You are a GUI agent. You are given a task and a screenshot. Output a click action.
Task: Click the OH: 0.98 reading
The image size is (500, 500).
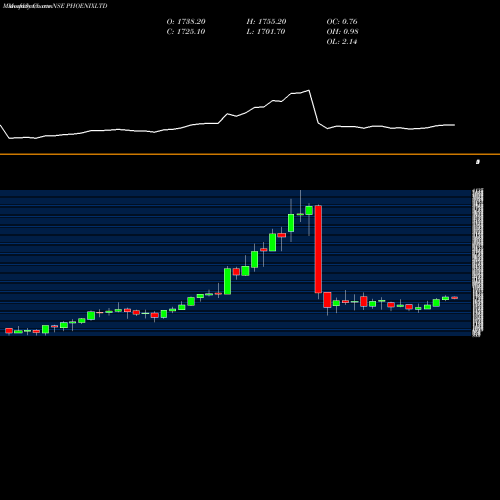[342, 32]
